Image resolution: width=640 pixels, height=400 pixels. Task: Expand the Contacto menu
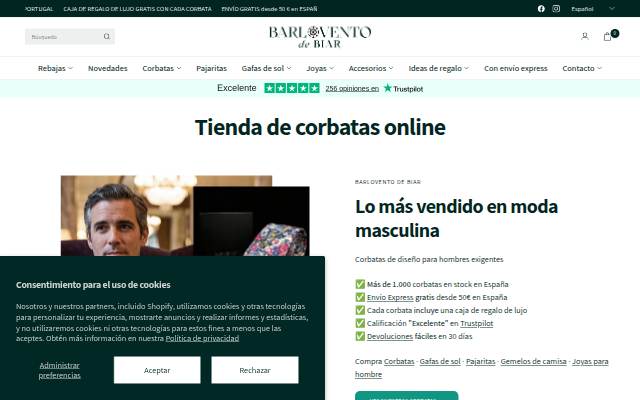(582, 68)
